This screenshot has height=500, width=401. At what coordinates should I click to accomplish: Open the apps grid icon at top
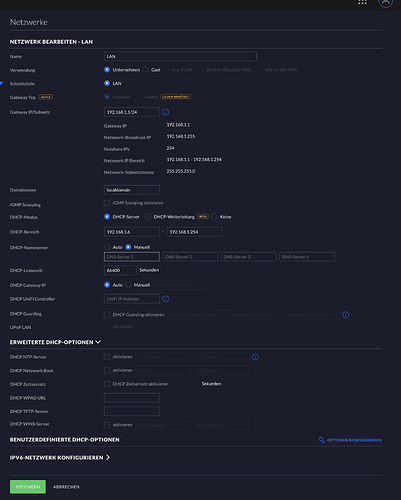[362, 2]
